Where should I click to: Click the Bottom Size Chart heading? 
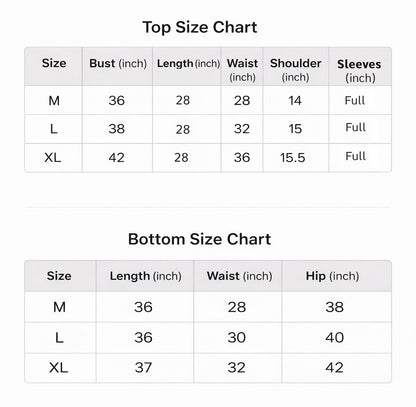pos(199,239)
